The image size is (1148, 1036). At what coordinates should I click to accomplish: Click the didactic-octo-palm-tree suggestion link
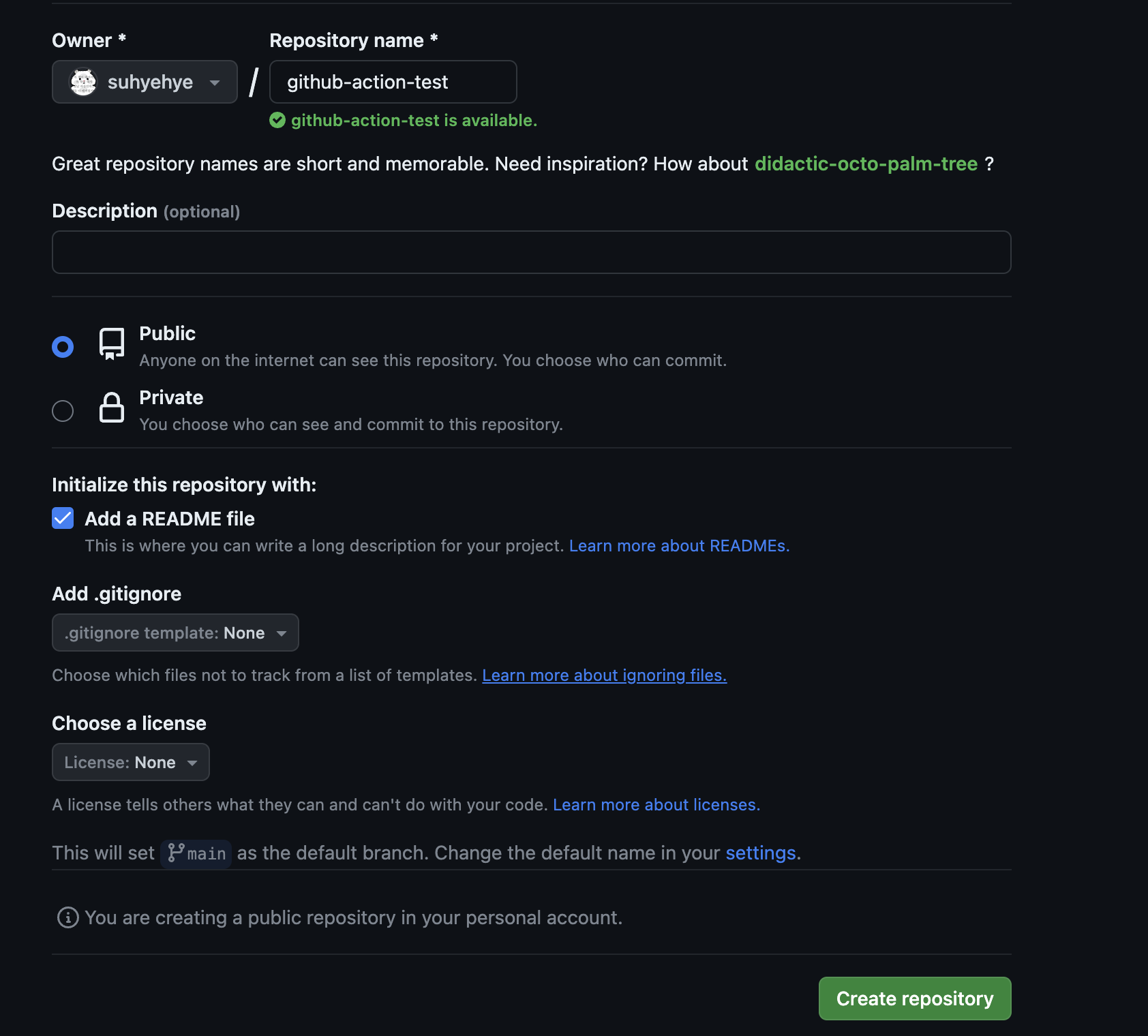coord(865,164)
